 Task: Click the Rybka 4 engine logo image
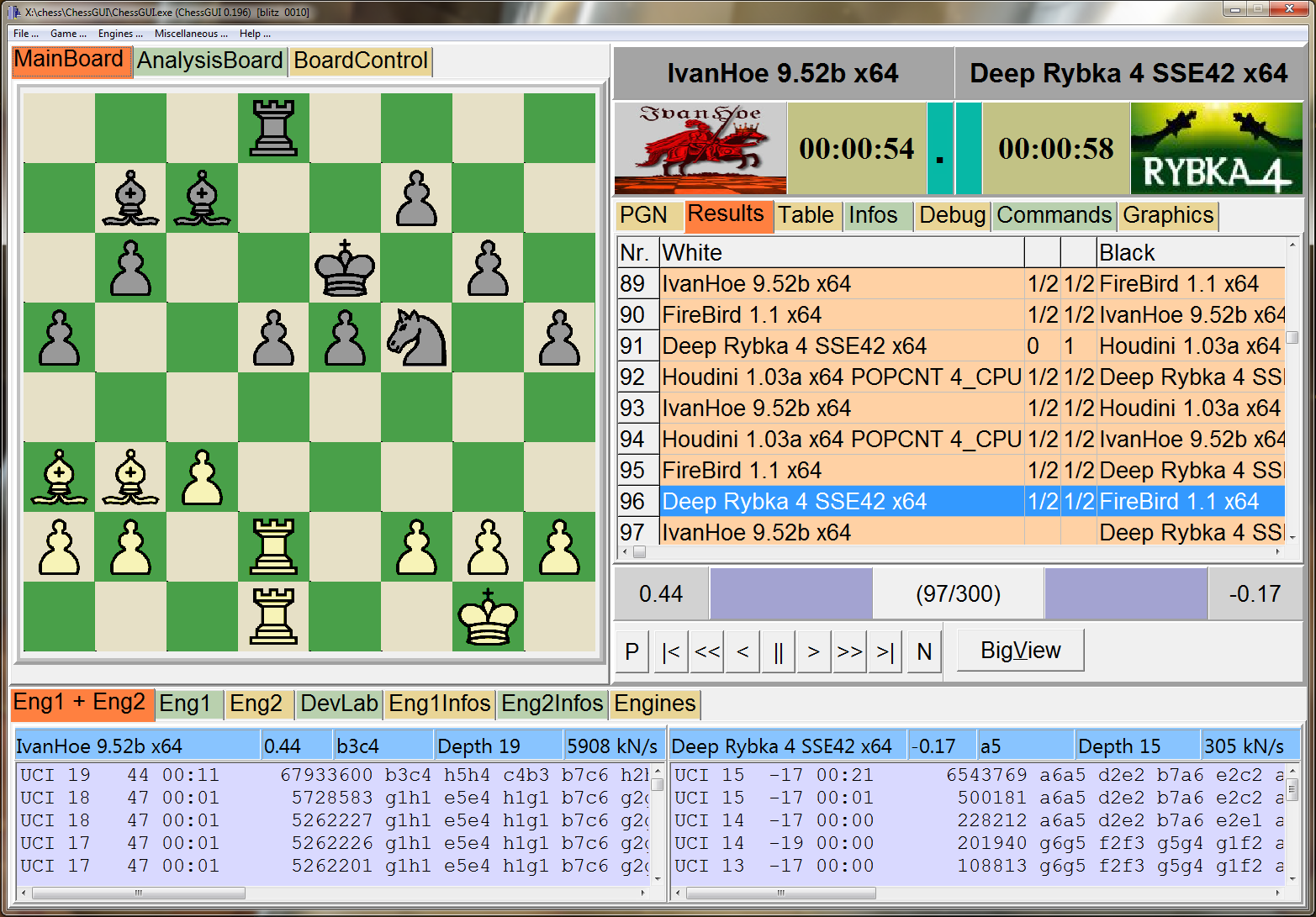coord(1217,149)
